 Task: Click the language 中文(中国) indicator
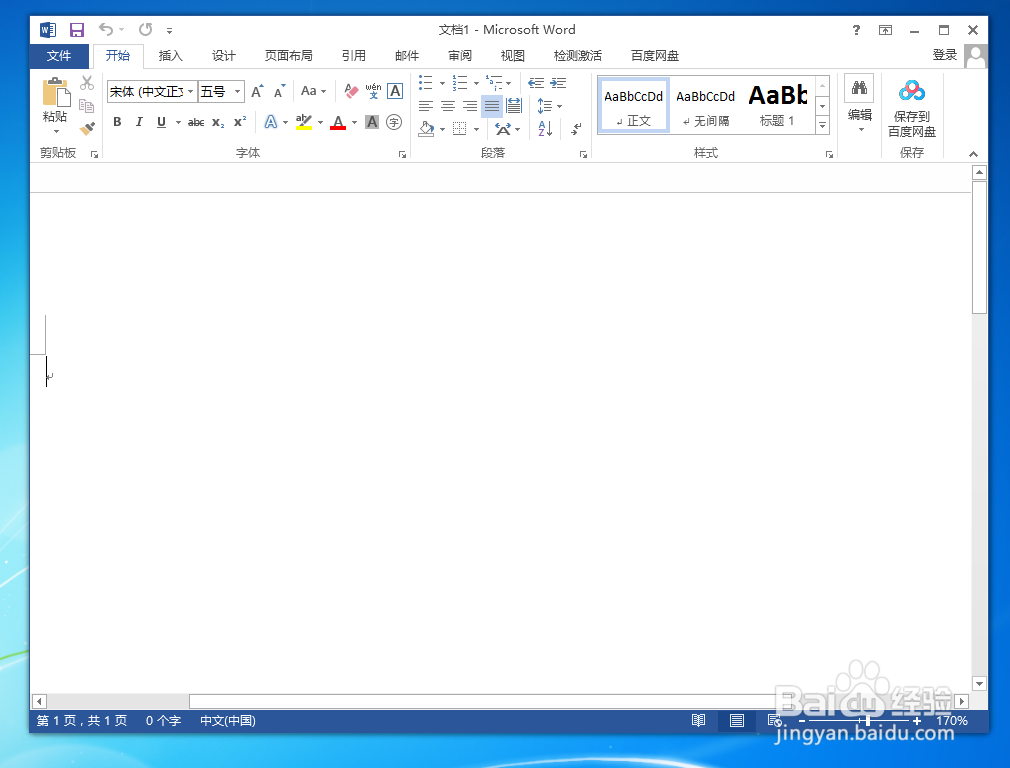click(228, 720)
